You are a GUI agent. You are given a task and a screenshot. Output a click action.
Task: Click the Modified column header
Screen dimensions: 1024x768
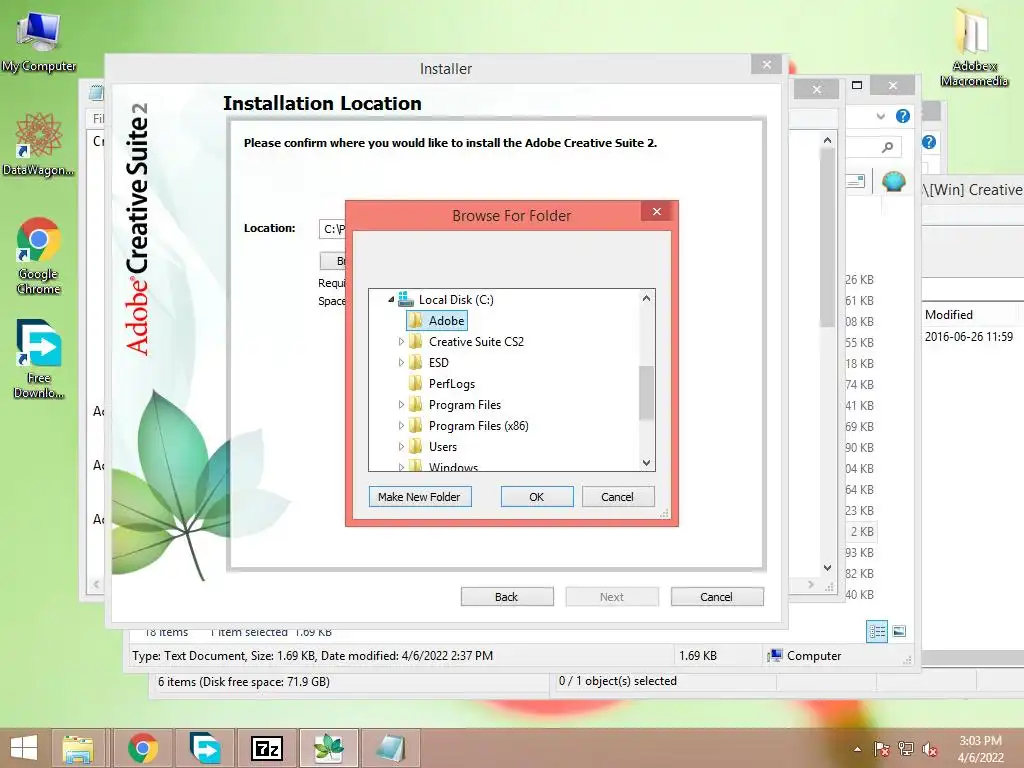click(949, 315)
